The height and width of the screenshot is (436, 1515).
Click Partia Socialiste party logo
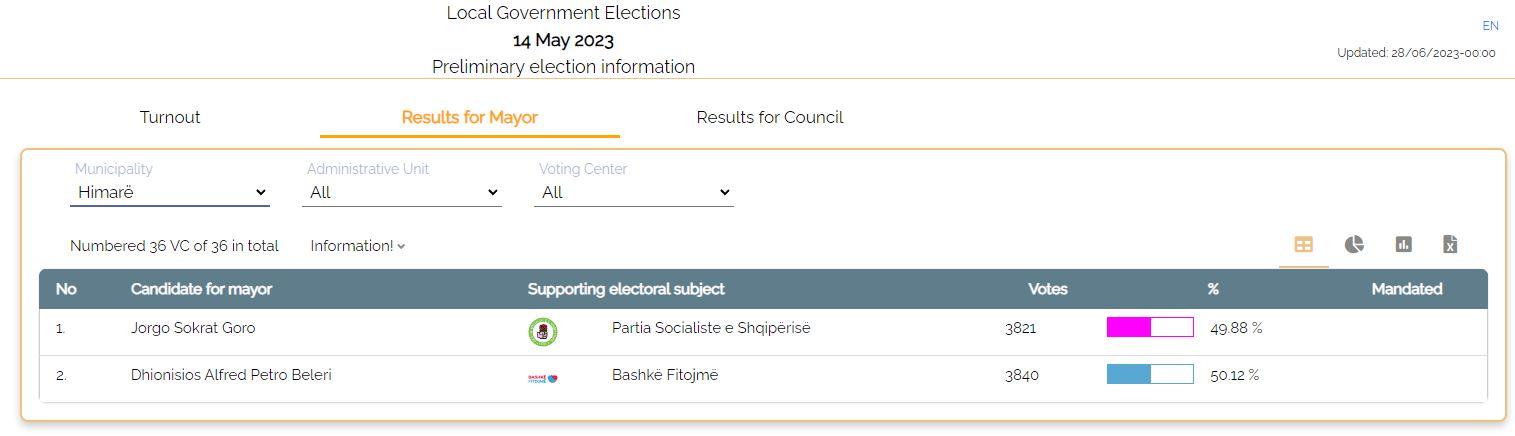542,331
